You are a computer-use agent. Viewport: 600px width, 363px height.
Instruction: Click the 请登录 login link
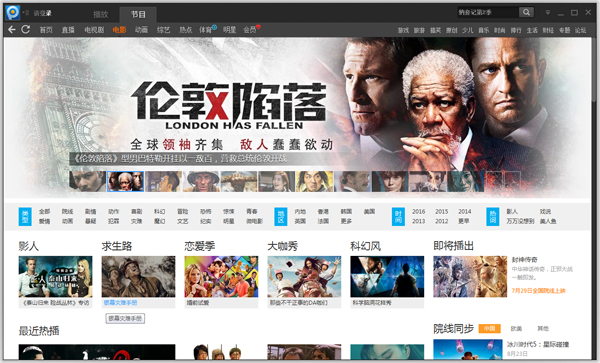[x=42, y=13]
